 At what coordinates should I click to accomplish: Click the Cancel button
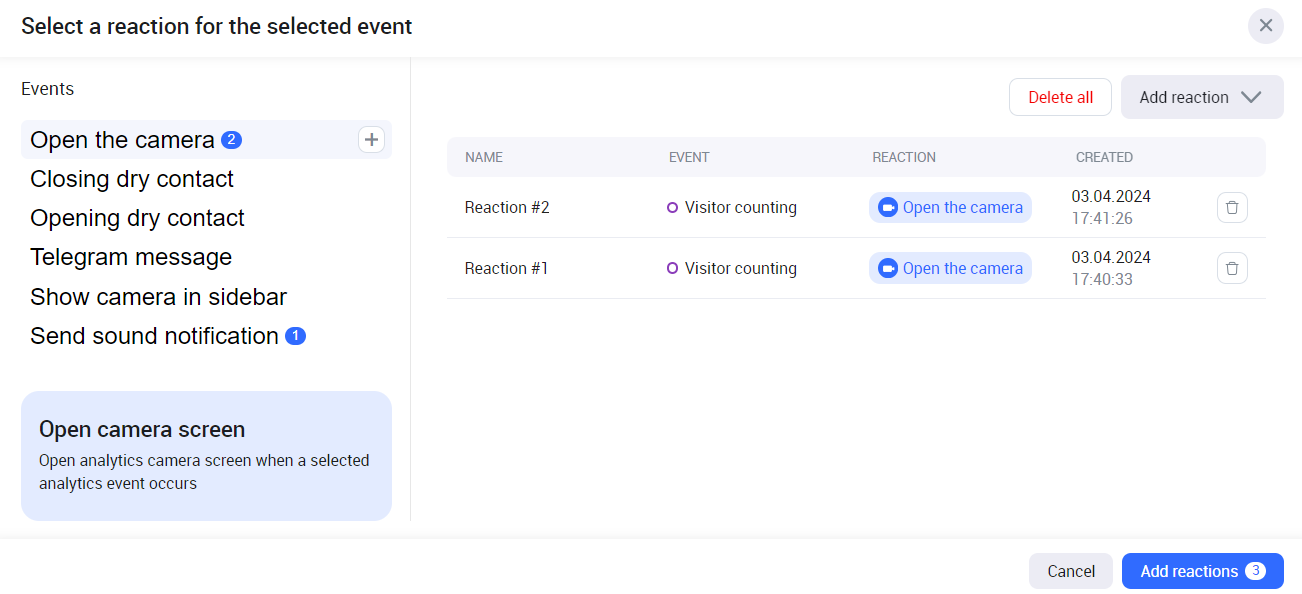pos(1070,571)
